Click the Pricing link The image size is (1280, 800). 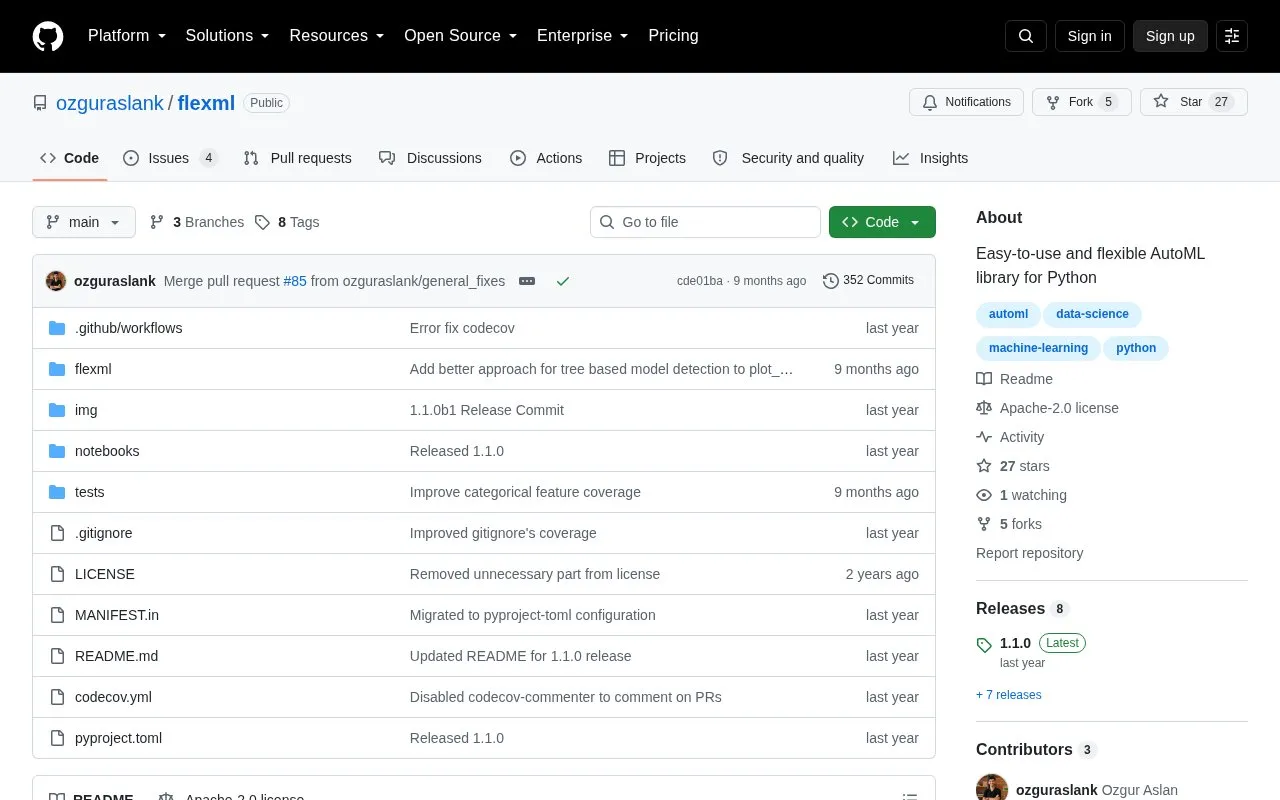[673, 36]
